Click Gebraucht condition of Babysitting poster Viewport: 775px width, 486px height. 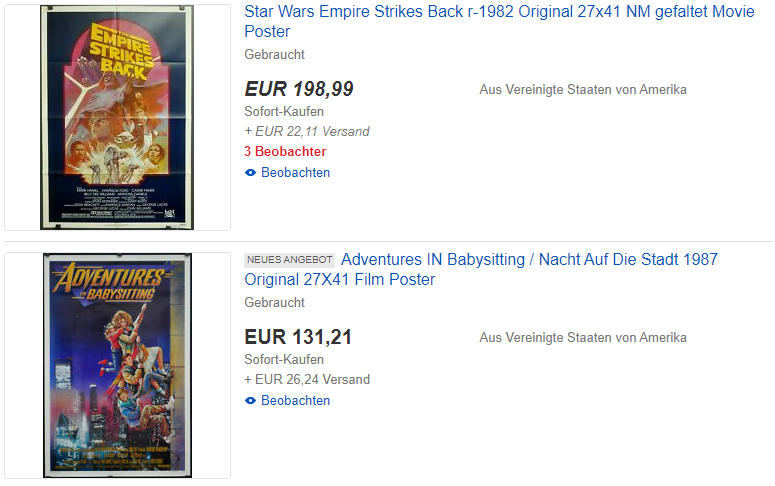click(x=274, y=303)
